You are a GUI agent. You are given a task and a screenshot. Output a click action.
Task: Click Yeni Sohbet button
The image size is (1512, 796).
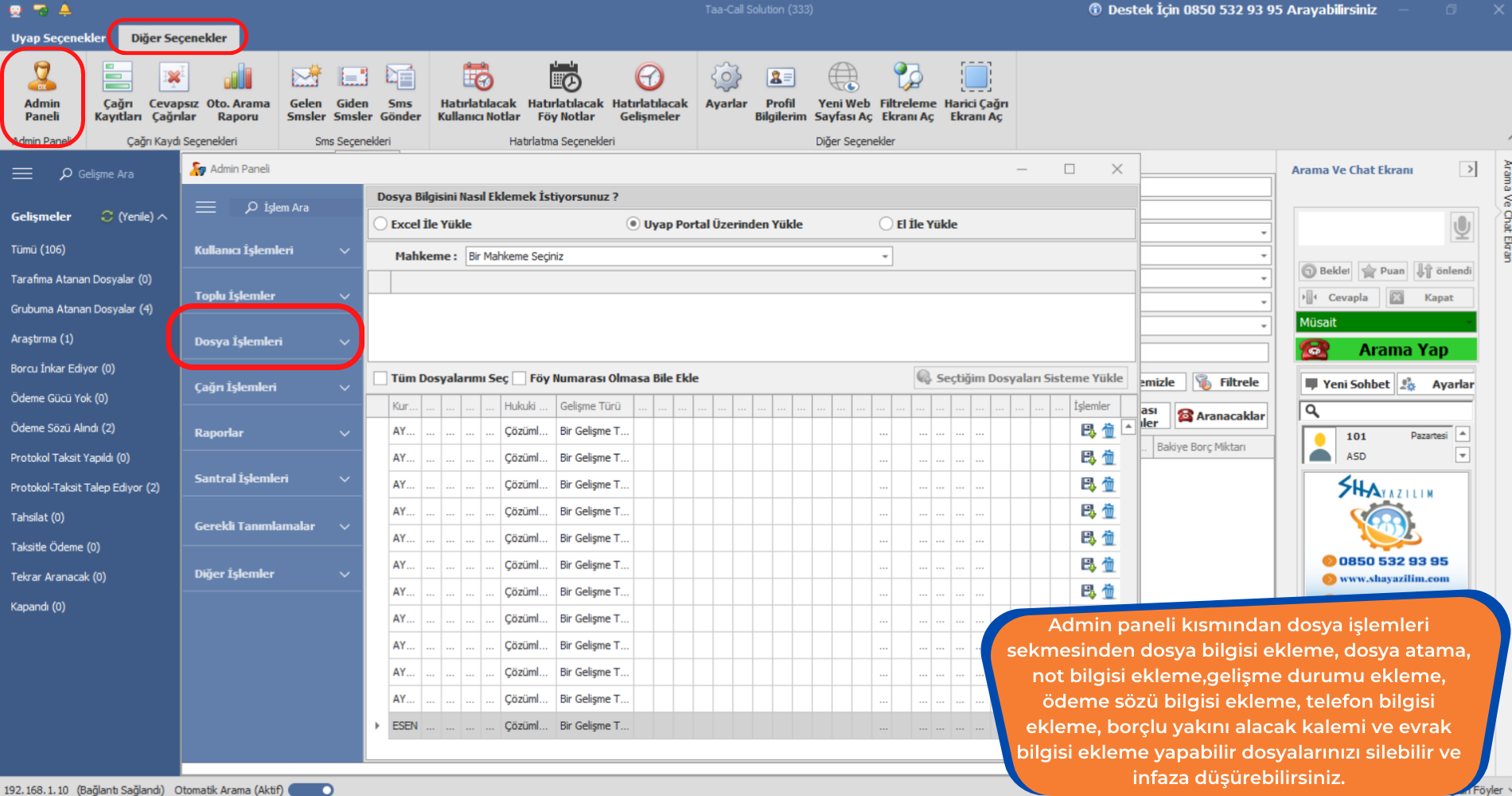(x=1346, y=384)
